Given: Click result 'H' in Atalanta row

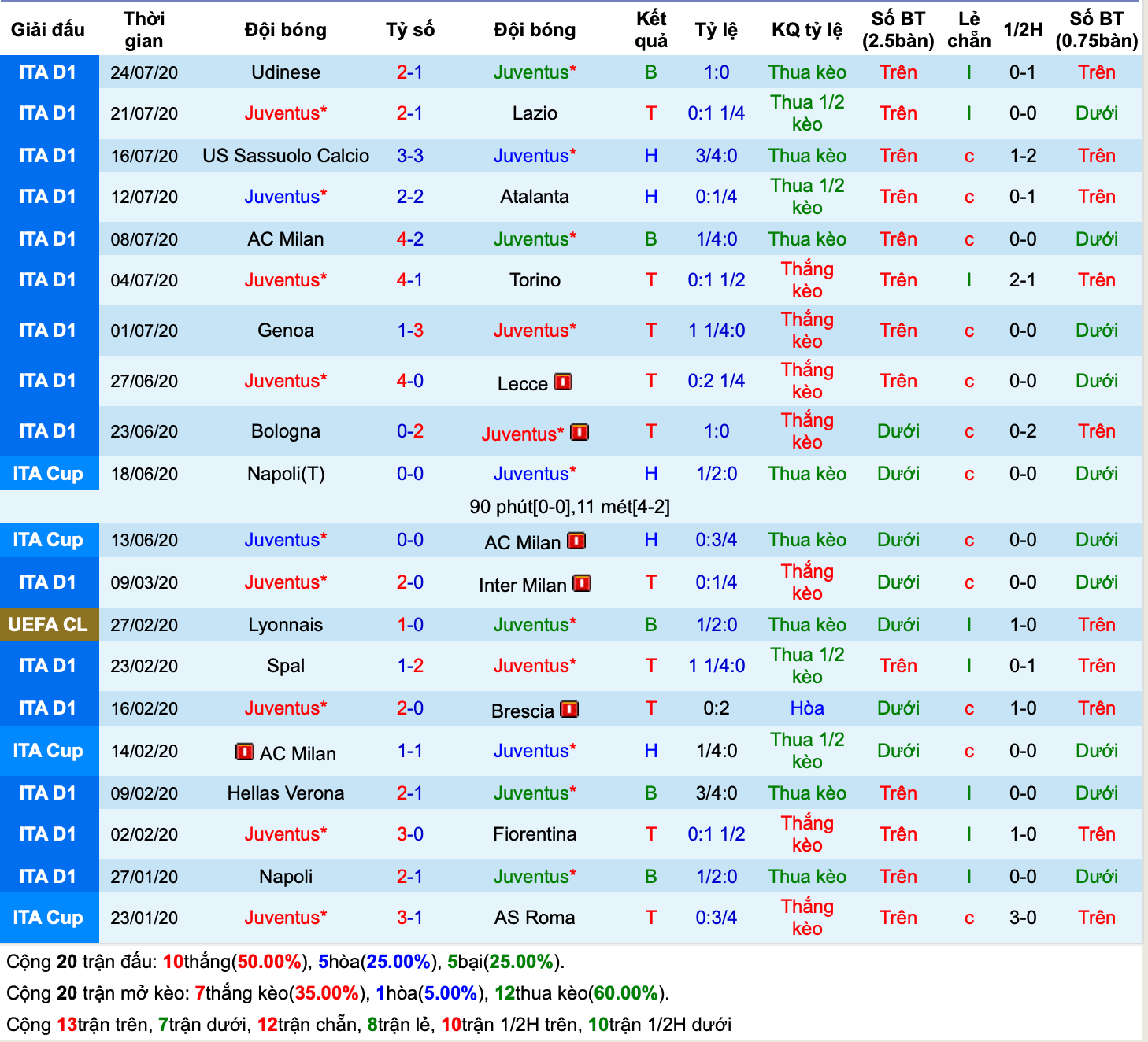Looking at the screenshot, I should [651, 197].
